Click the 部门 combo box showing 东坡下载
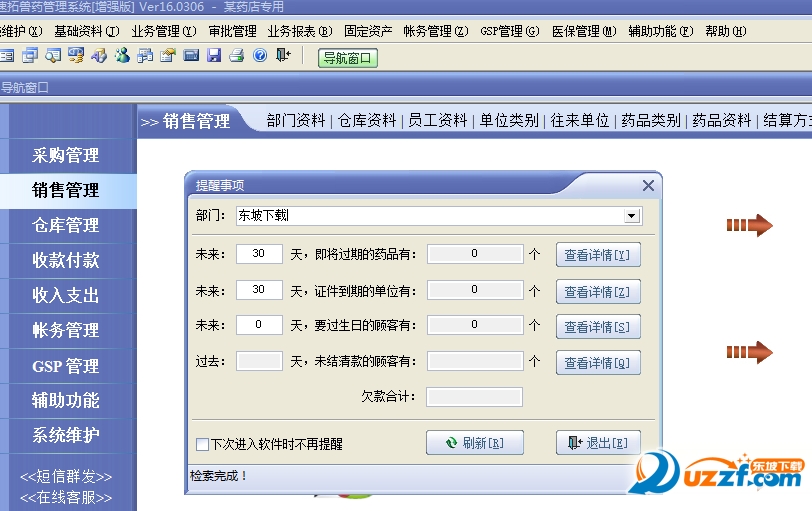The width and height of the screenshot is (812, 511). [439, 216]
